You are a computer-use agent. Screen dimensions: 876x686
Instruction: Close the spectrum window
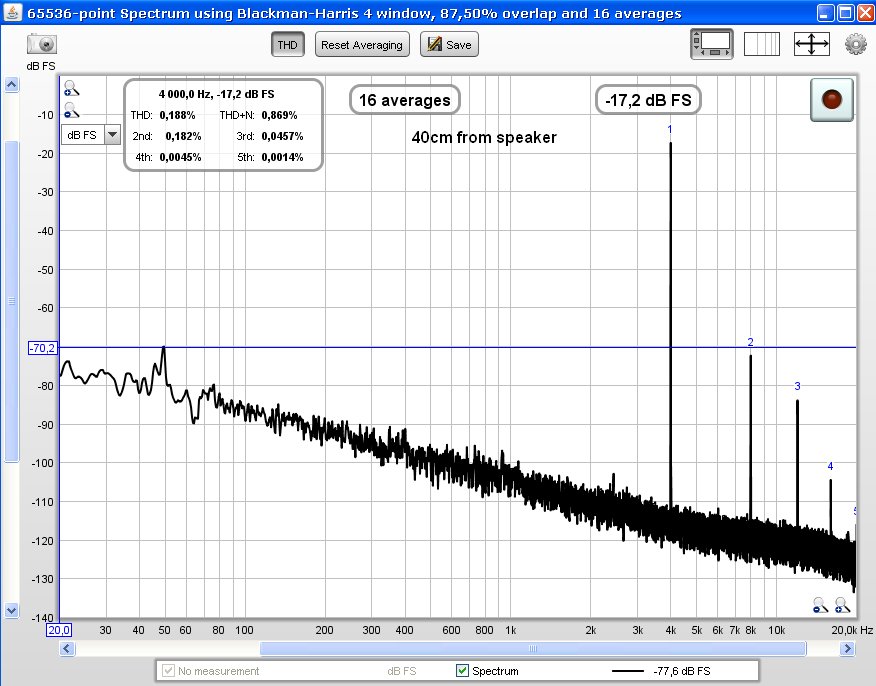tap(867, 13)
